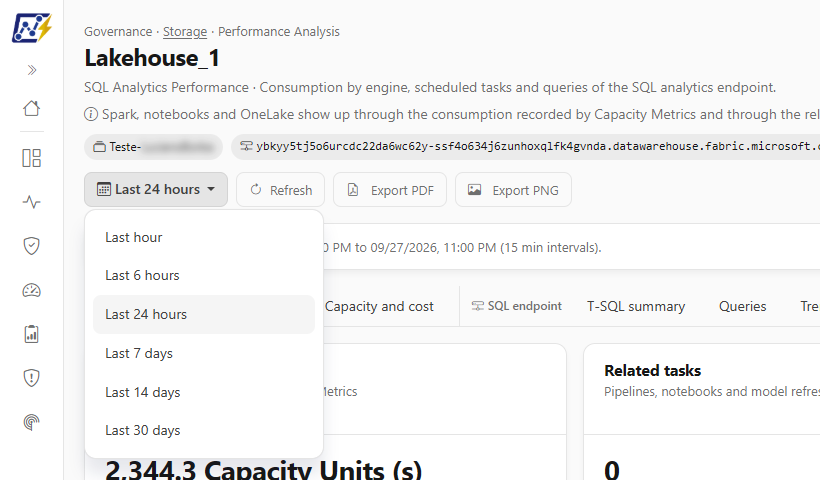Open the shield alert sidebar icon

(x=31, y=378)
